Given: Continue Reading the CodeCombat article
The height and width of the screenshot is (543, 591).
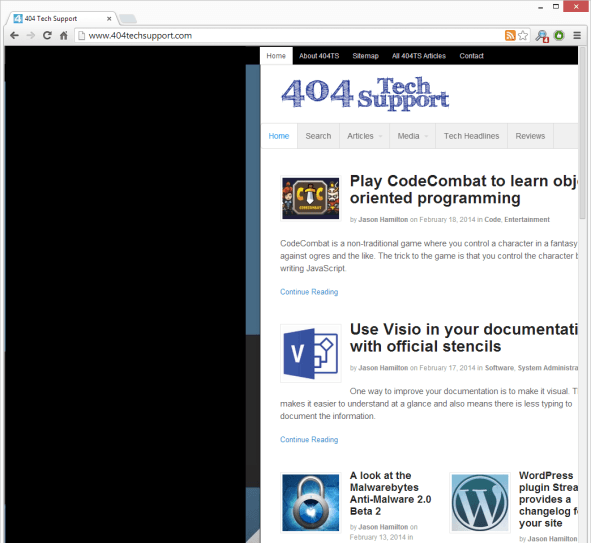Looking at the screenshot, I should click(309, 292).
